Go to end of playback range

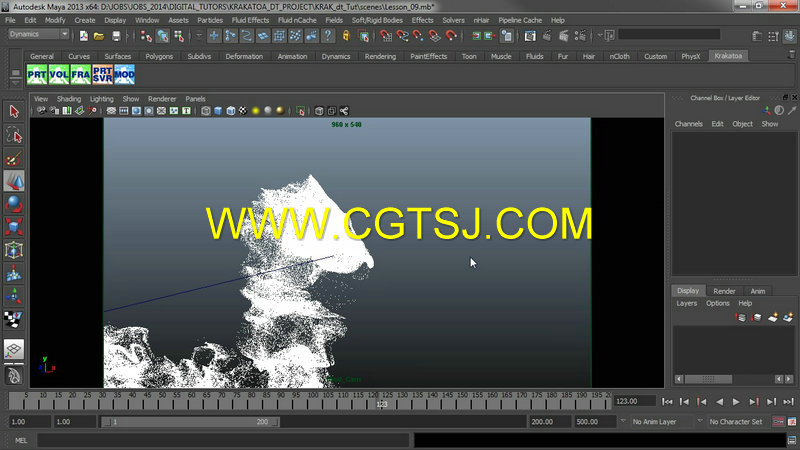coord(789,402)
